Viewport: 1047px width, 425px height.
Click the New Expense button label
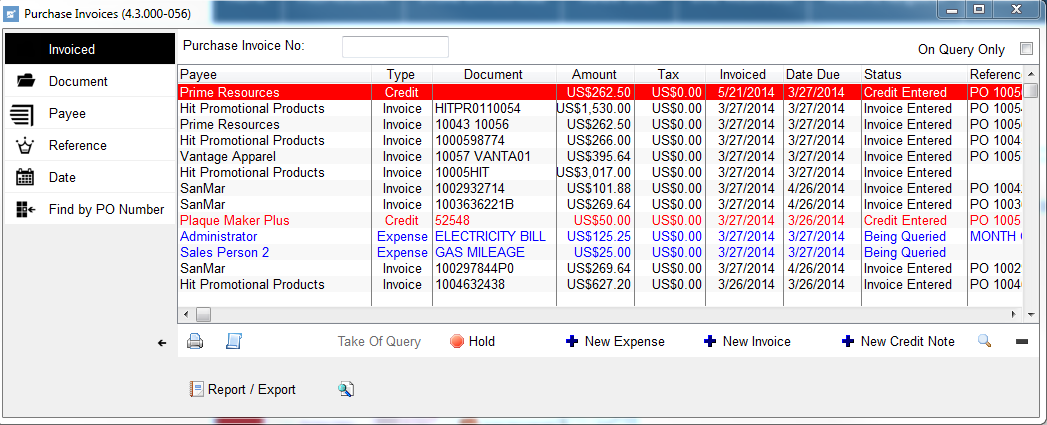tap(624, 341)
